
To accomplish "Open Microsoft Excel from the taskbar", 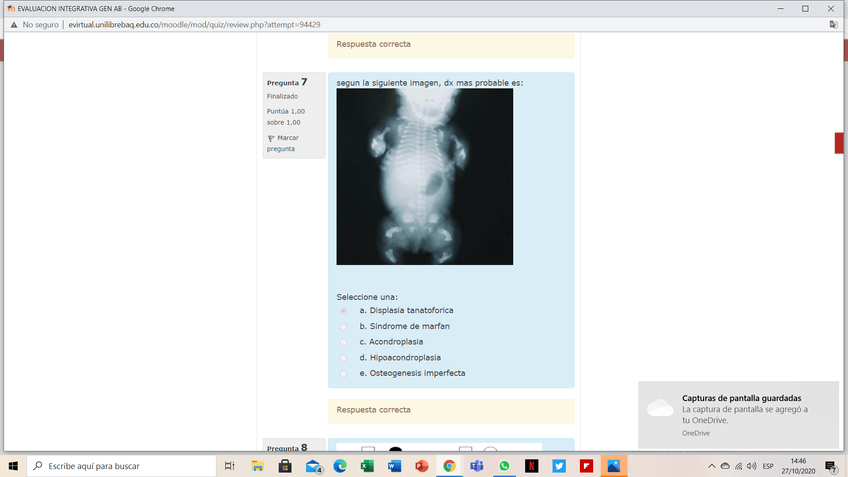I will click(367, 466).
